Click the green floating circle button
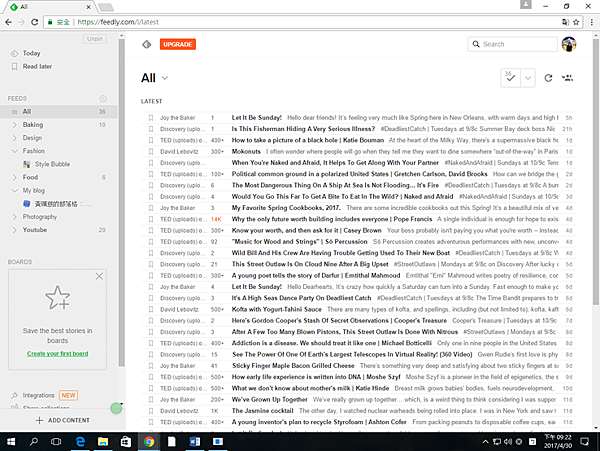 (116, 409)
